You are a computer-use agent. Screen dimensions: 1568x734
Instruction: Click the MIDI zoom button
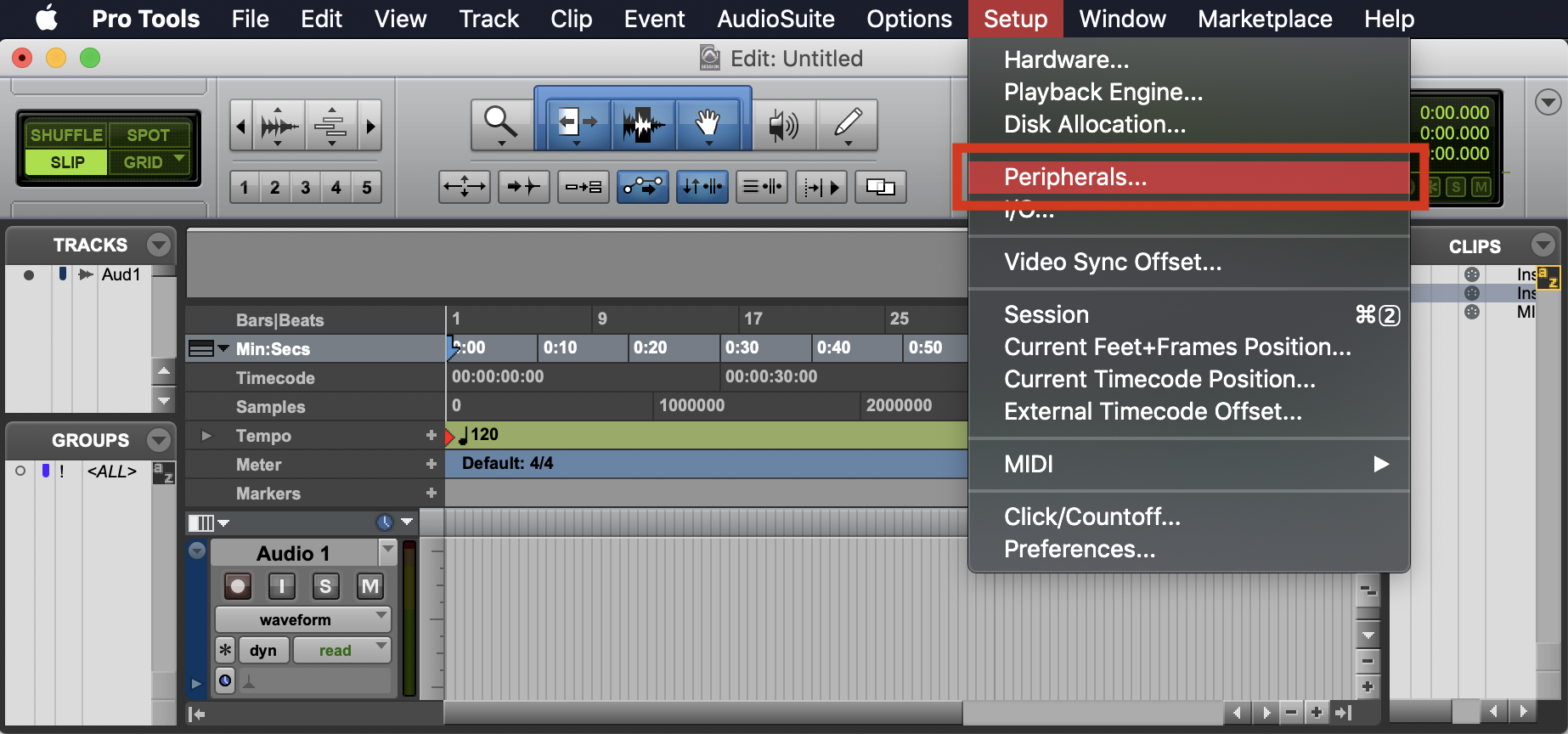(x=331, y=126)
